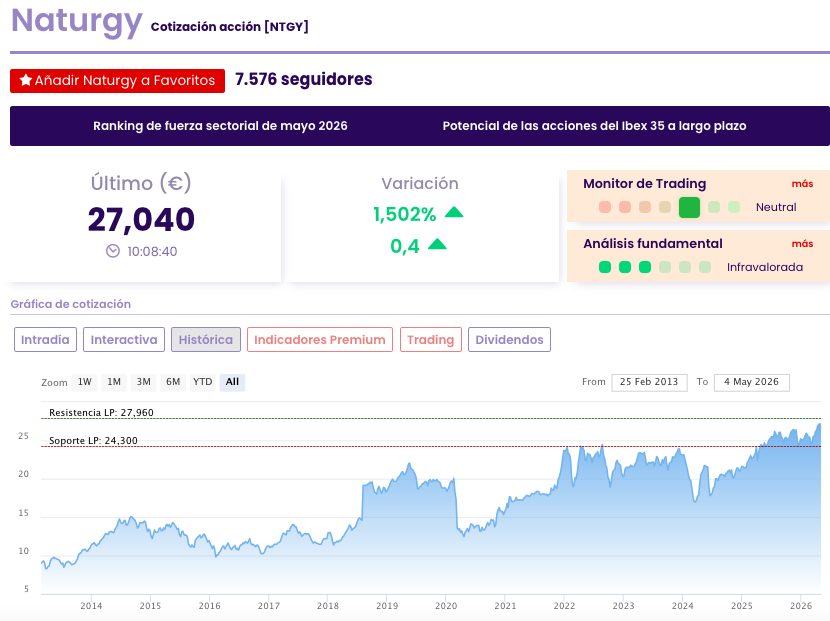Click green up arrow next to 1,502%

454,212
